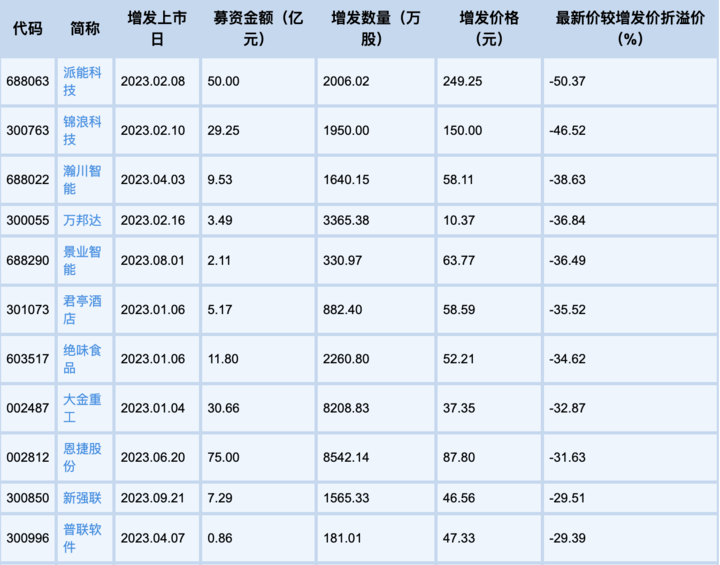The image size is (720, 565).
Task: Click issue price 63.77
Action: coord(459,260)
